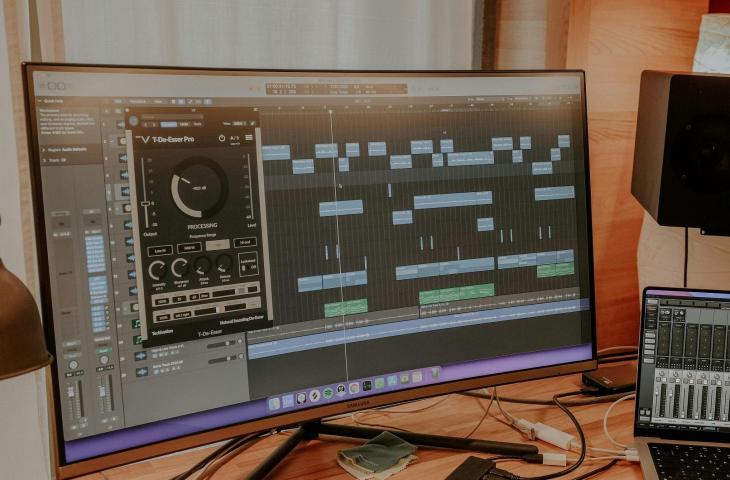Switch the A/B comparison state in T-De-Esser Pro
The width and height of the screenshot is (730, 480).
point(235,138)
